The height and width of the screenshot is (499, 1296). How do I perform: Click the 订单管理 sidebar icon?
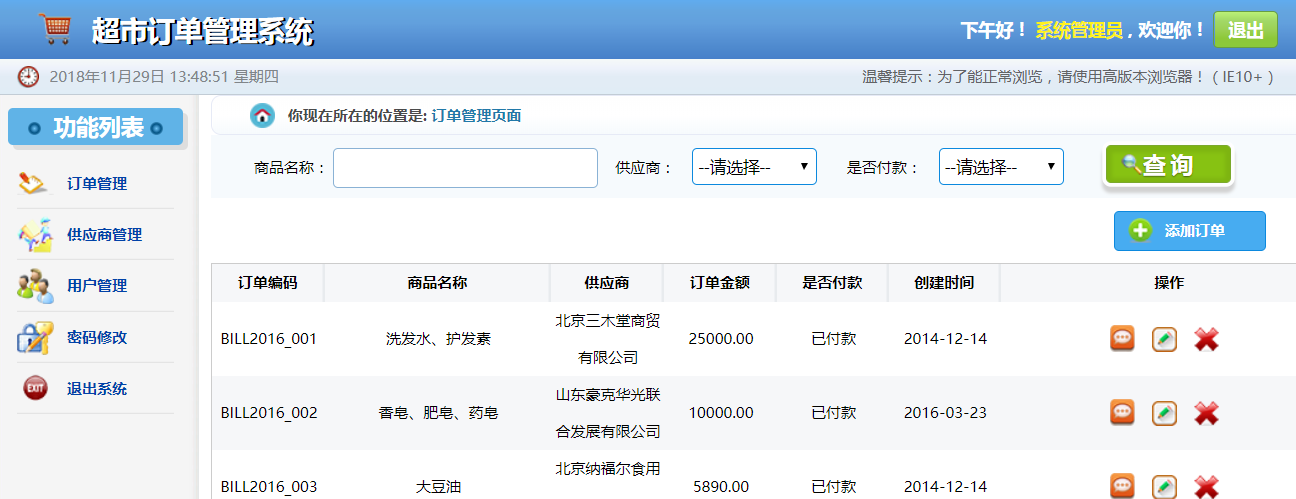[33, 183]
